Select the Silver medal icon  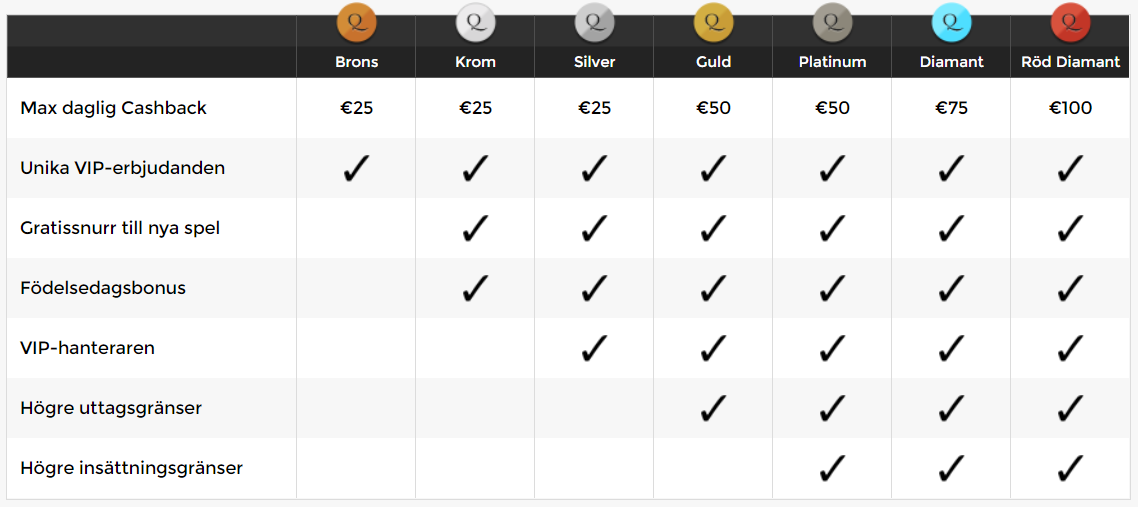[x=594, y=22]
